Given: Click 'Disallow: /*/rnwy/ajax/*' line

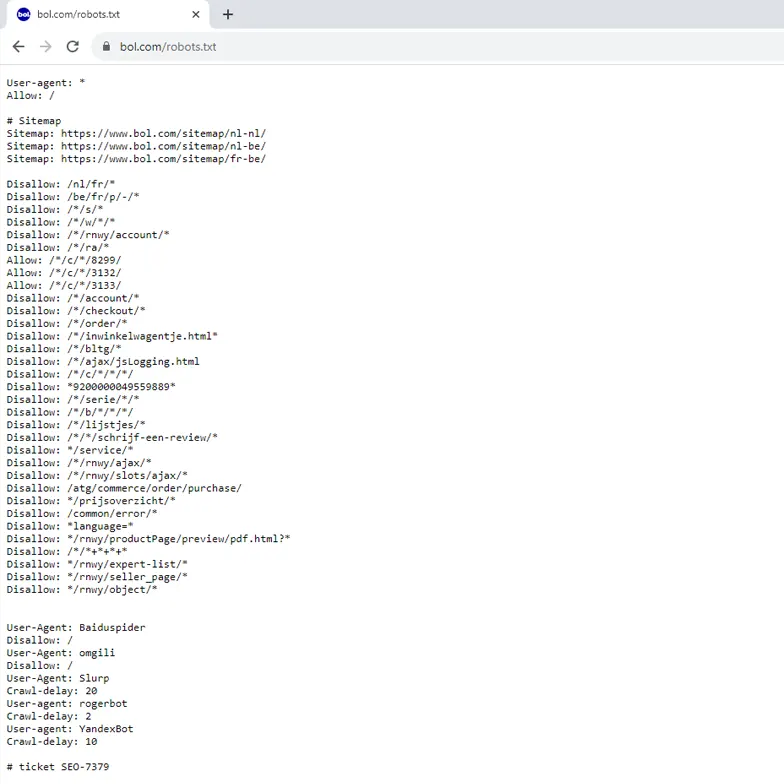Looking at the screenshot, I should point(78,462).
